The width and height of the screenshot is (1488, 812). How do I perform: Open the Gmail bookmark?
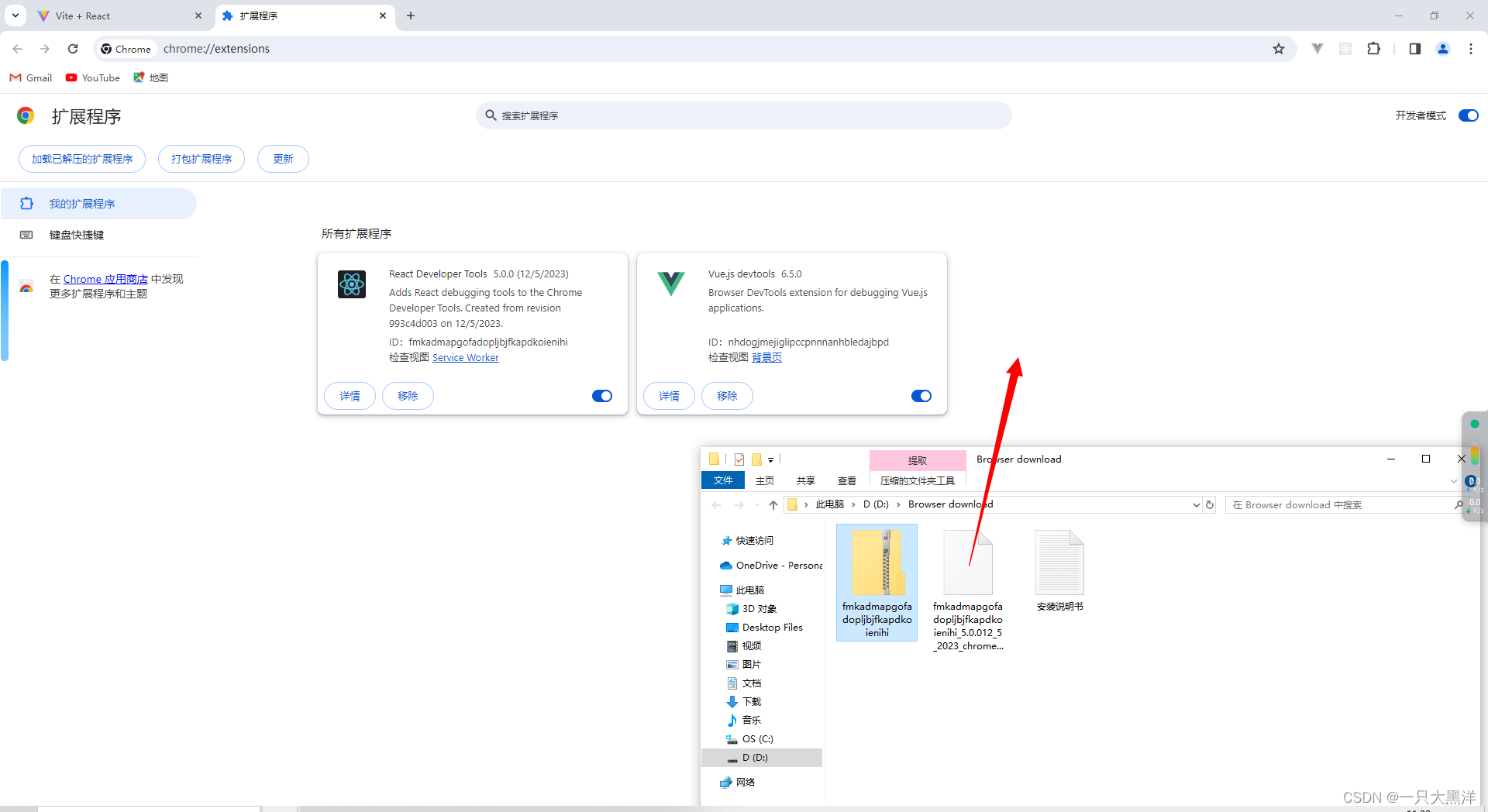(31, 77)
